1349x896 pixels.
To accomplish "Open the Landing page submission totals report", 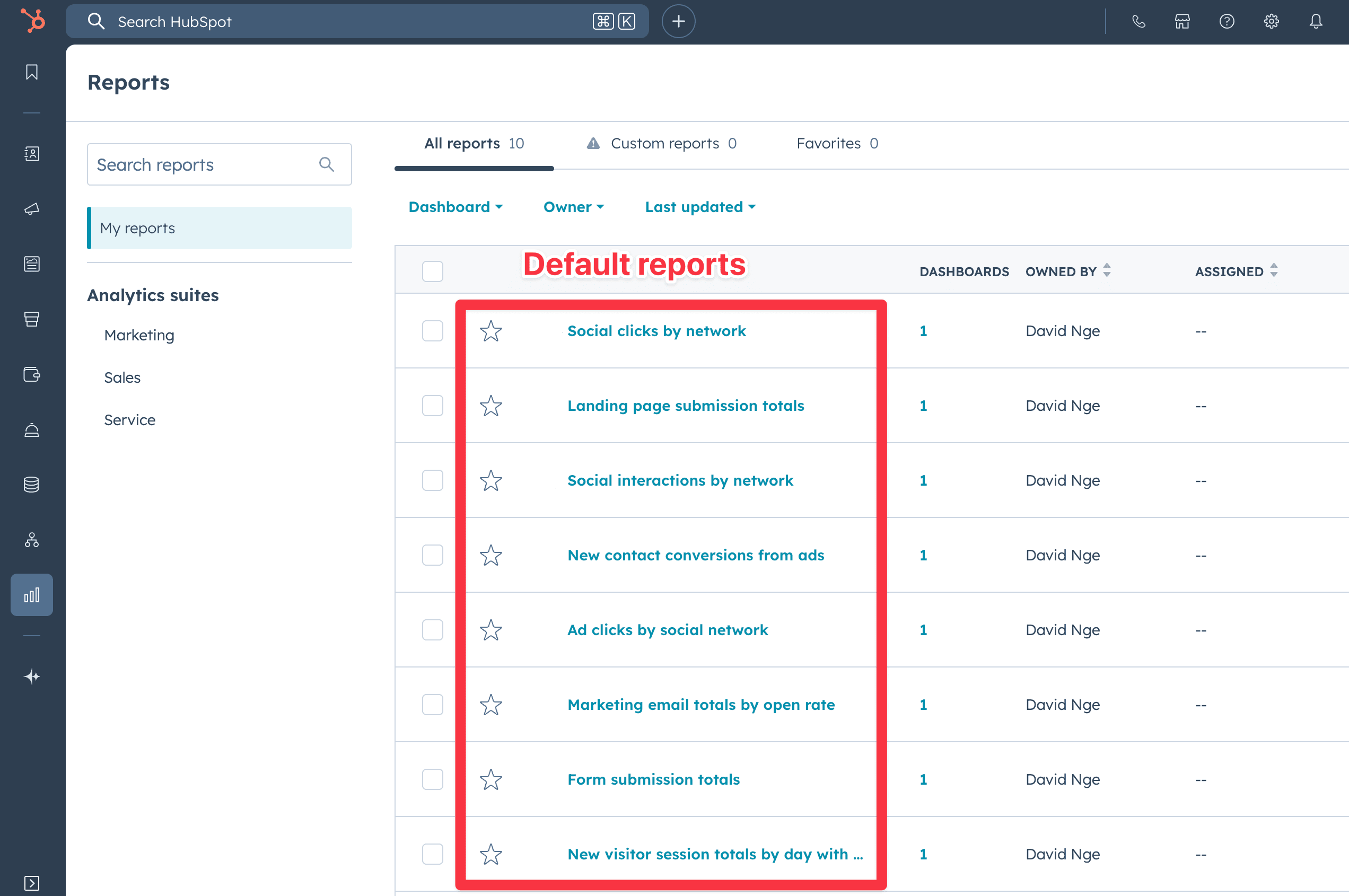I will point(686,406).
